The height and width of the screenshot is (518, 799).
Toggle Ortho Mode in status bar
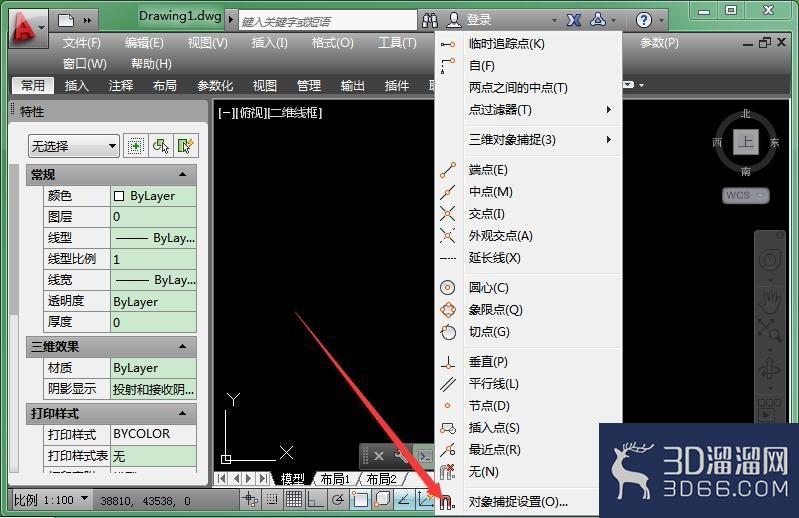pos(315,500)
